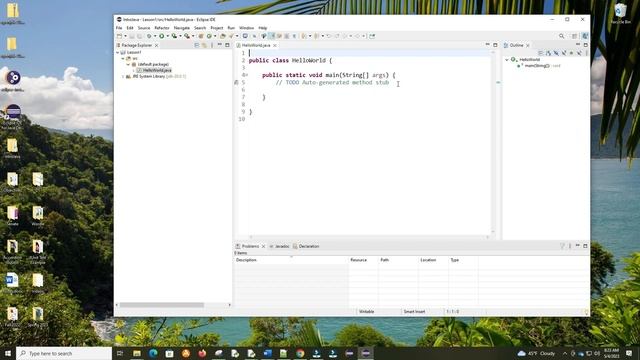Open the New wizard dropdown arrow
Viewport: 640px width, 360px height.
[126, 36]
